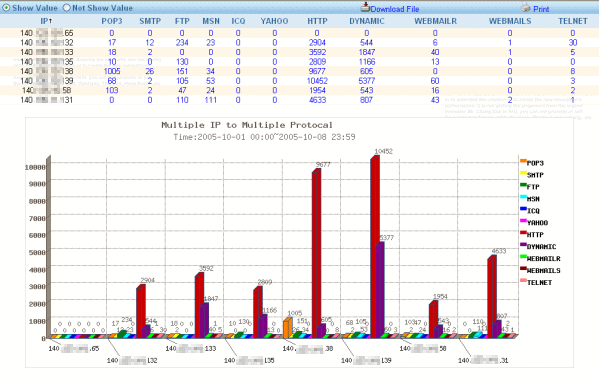Screen dimensions: 599x377
Task: Click the red HTTP bar labeled 9677
Action: [317, 254]
